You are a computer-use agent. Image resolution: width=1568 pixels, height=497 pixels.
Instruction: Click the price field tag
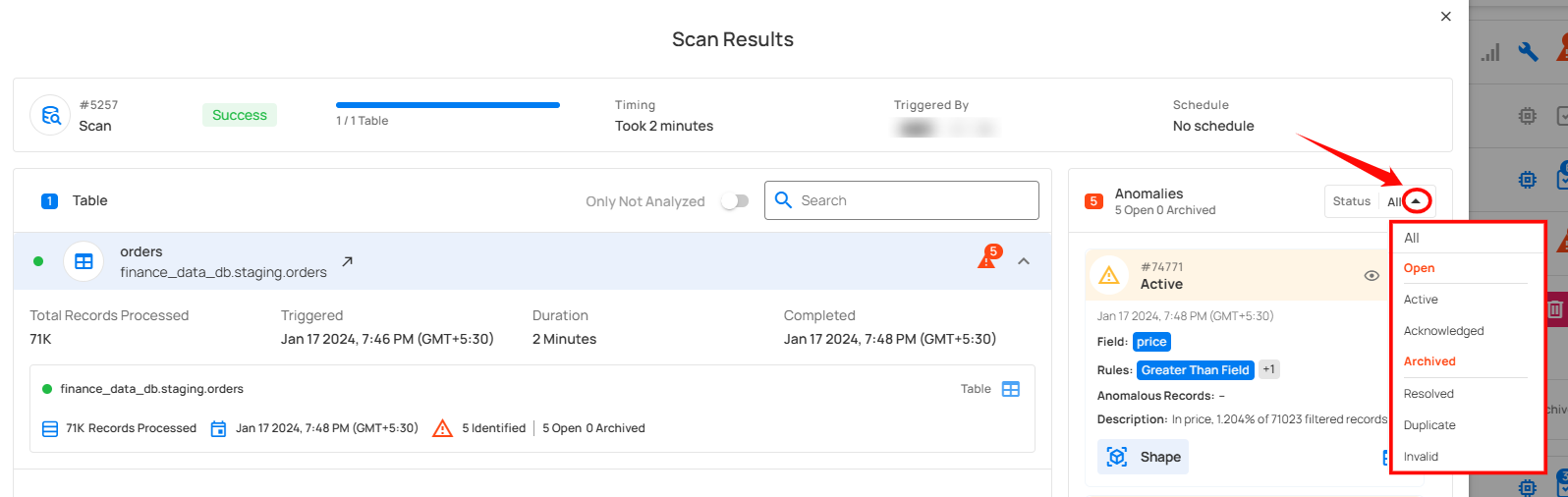coord(1151,342)
